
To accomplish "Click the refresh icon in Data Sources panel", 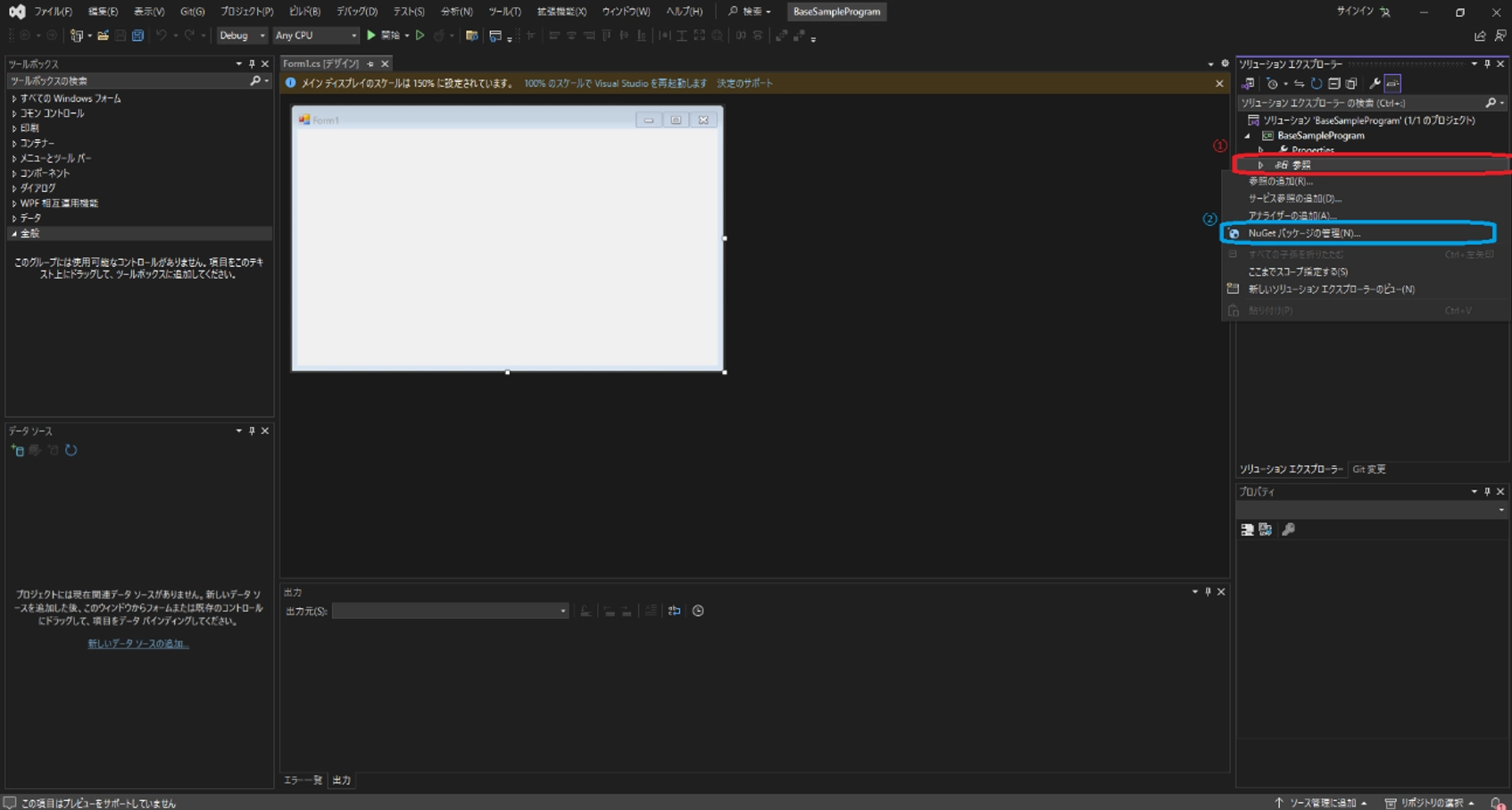I will pos(71,450).
